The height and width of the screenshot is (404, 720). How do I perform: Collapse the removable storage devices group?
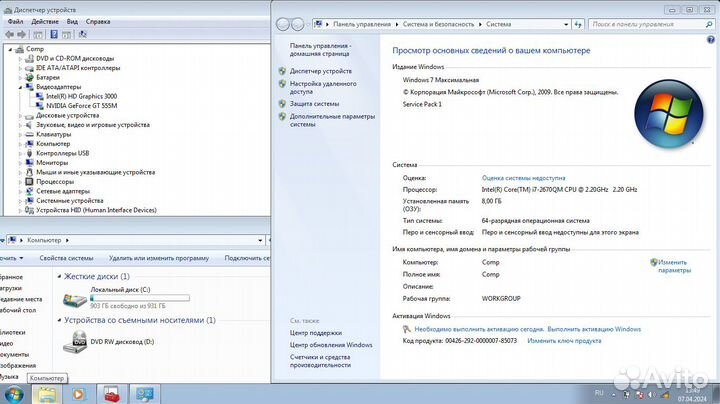point(59,320)
